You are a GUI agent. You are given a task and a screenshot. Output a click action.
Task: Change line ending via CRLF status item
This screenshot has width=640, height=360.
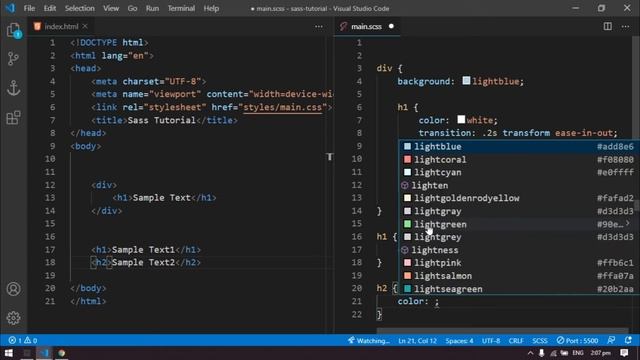point(516,340)
